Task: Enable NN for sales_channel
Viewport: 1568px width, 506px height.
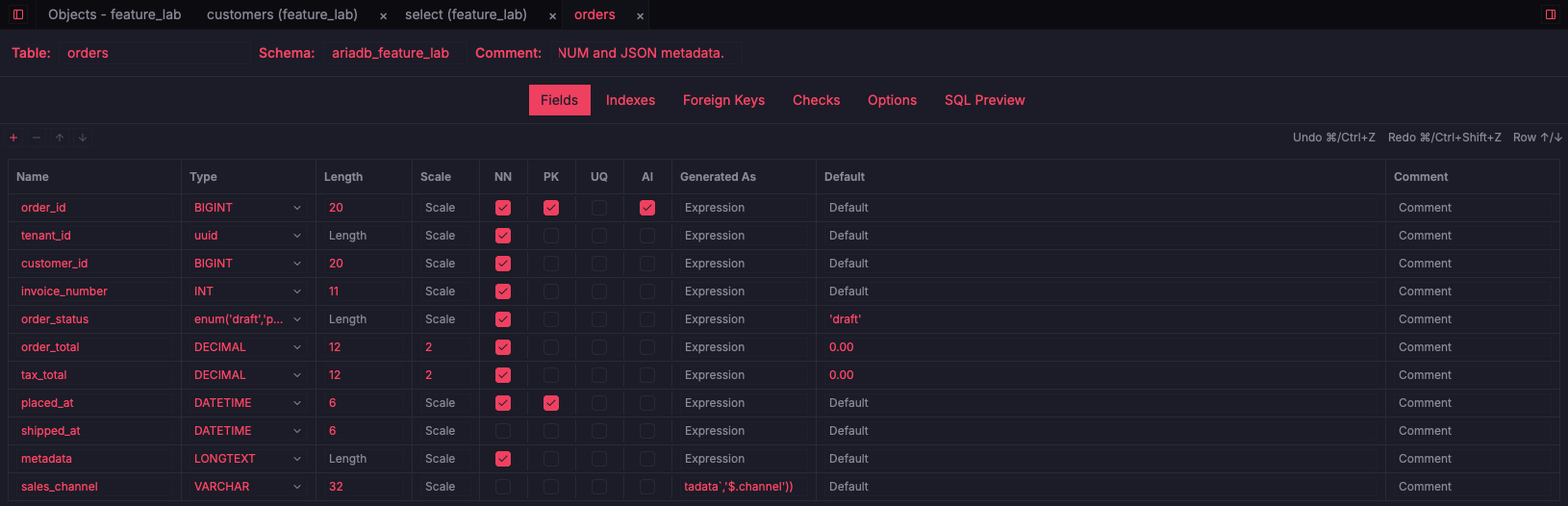Action: pos(503,487)
